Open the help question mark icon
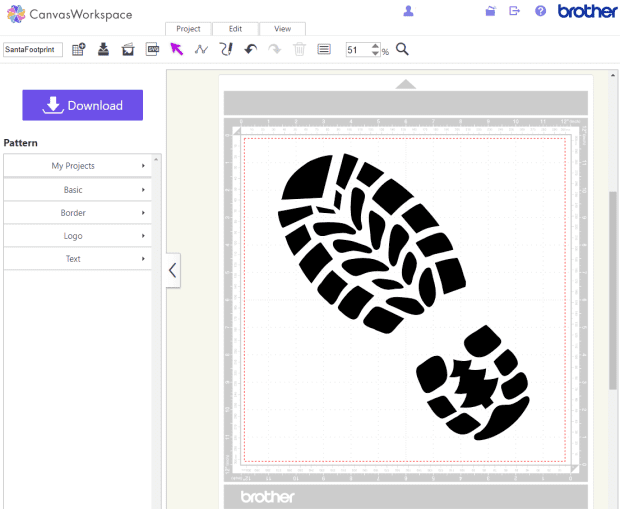620x509 pixels. pos(540,11)
